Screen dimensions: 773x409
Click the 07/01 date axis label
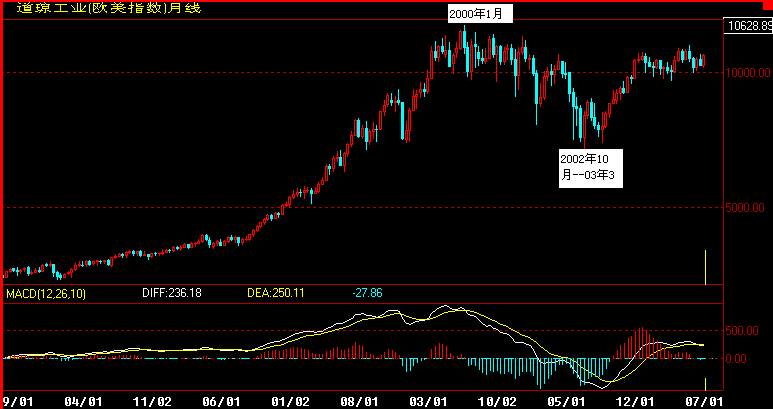(x=705, y=402)
